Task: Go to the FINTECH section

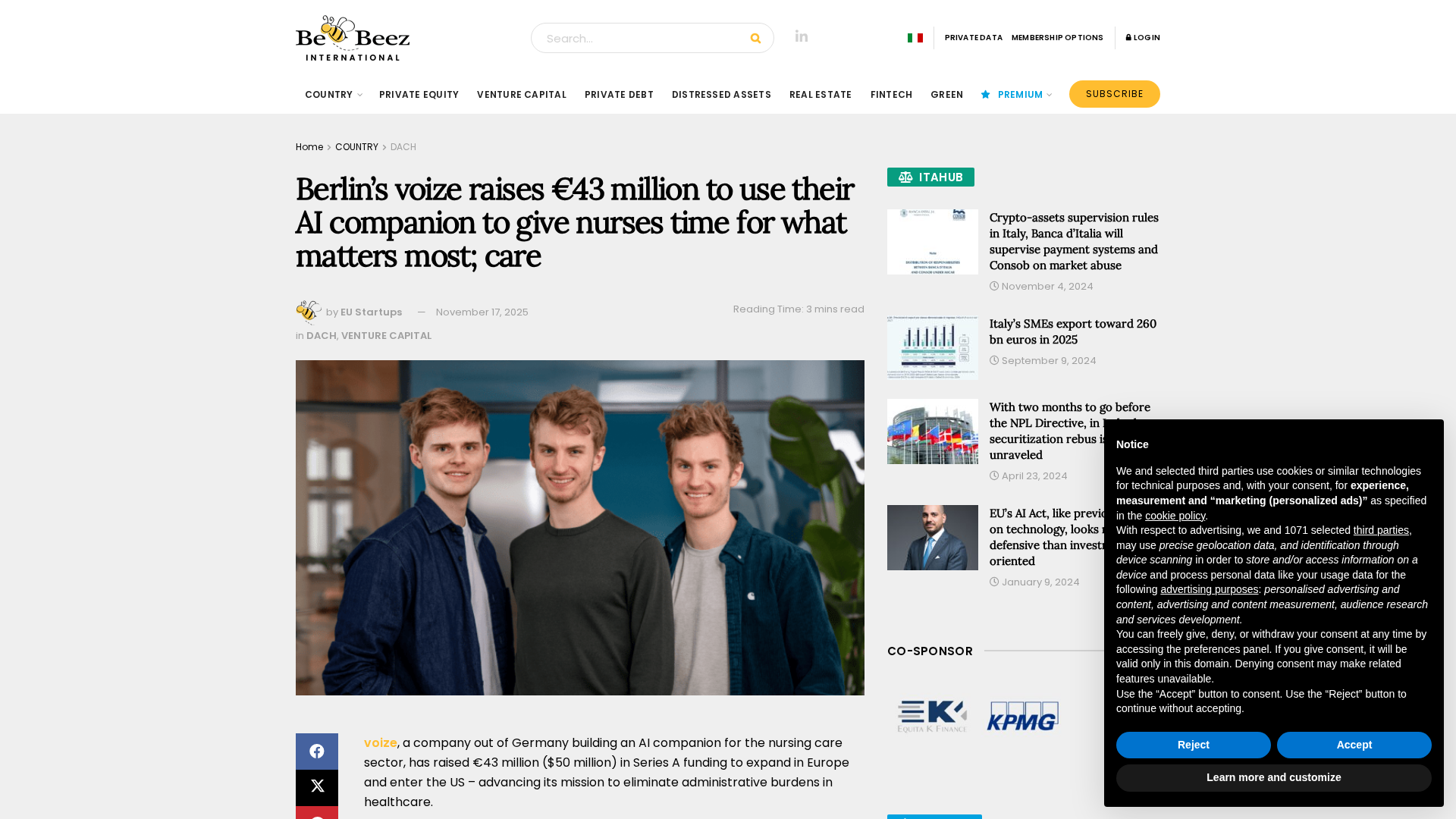Action: [891, 95]
